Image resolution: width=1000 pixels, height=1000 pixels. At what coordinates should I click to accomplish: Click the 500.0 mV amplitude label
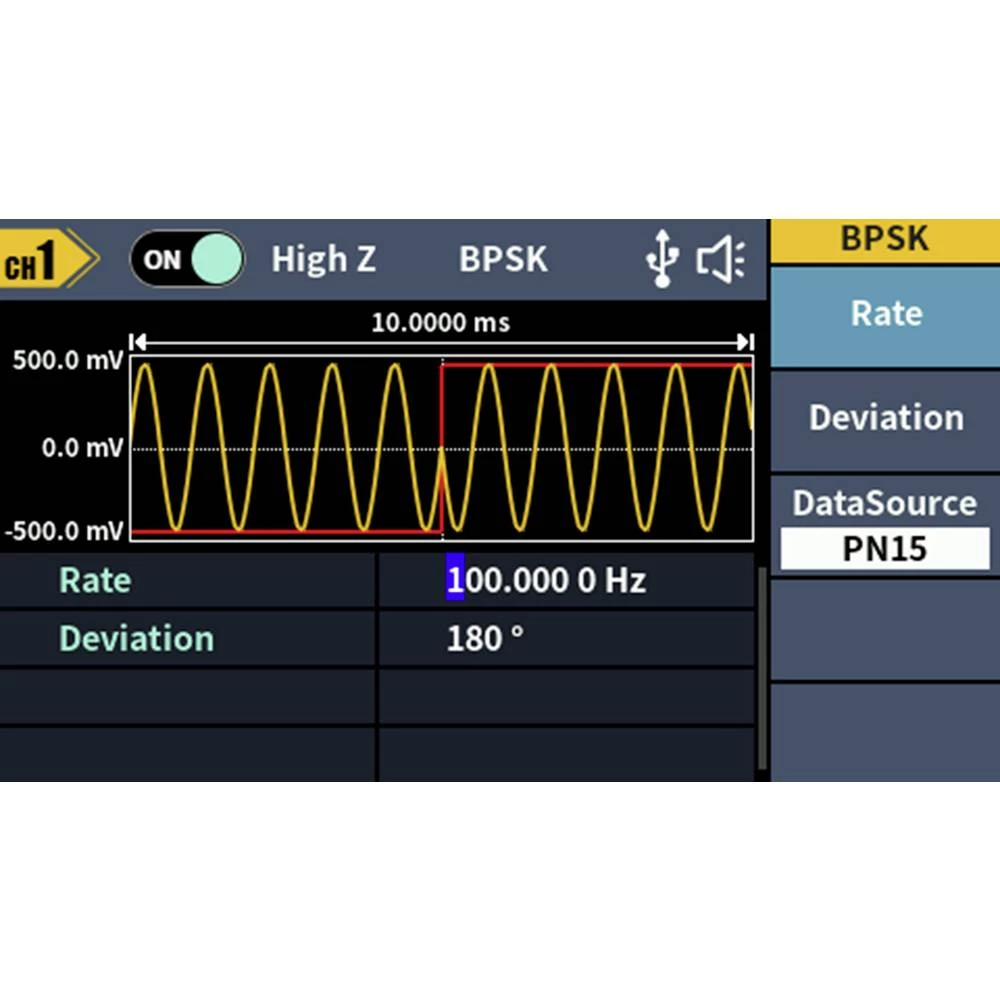(x=66, y=361)
